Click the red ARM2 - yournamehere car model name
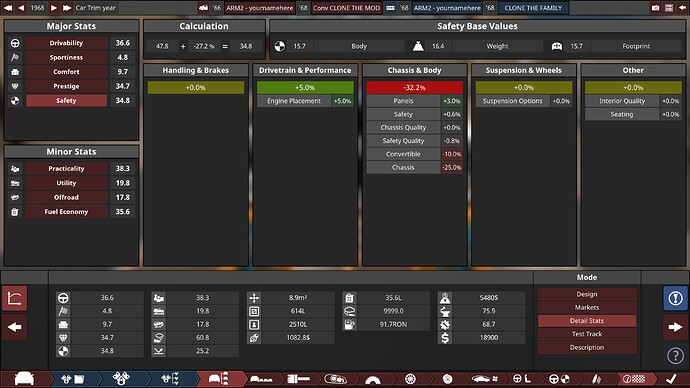 (x=260, y=8)
